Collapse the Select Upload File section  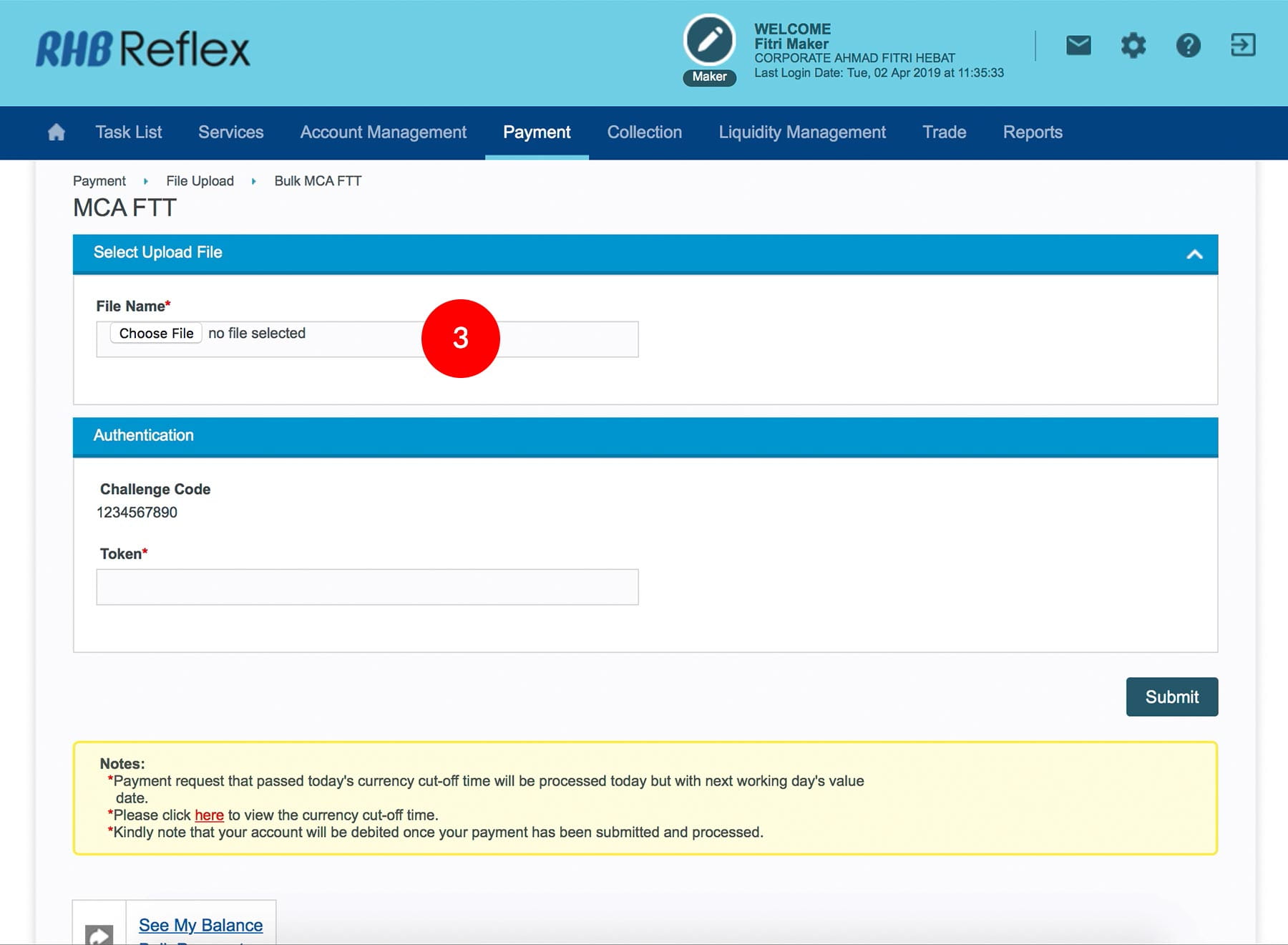pyautogui.click(x=1194, y=254)
